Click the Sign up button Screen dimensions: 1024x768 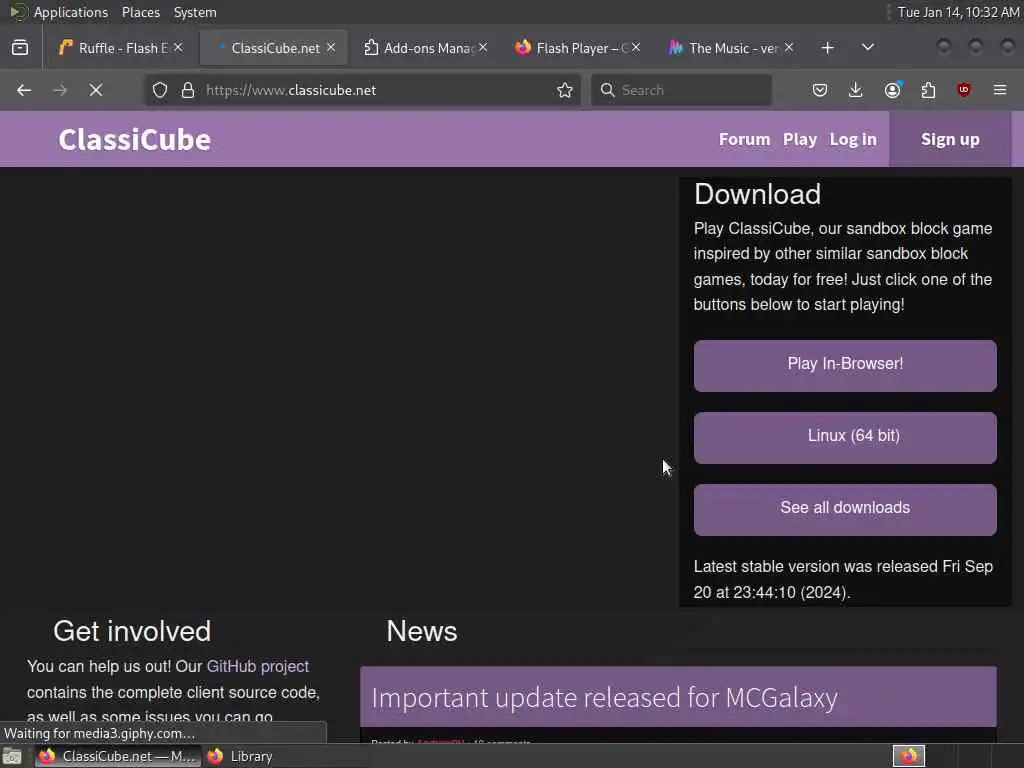coord(950,139)
